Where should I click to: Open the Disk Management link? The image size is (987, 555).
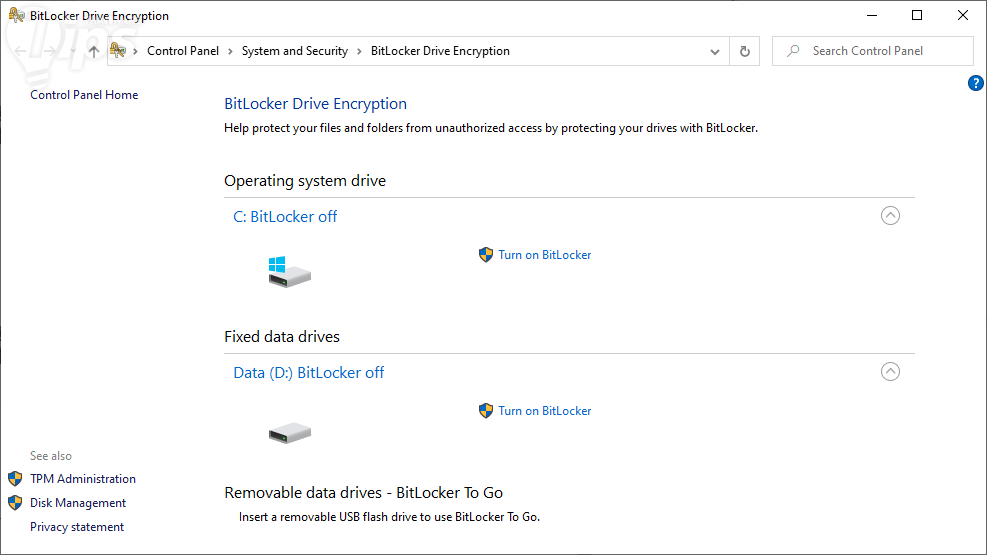click(78, 503)
